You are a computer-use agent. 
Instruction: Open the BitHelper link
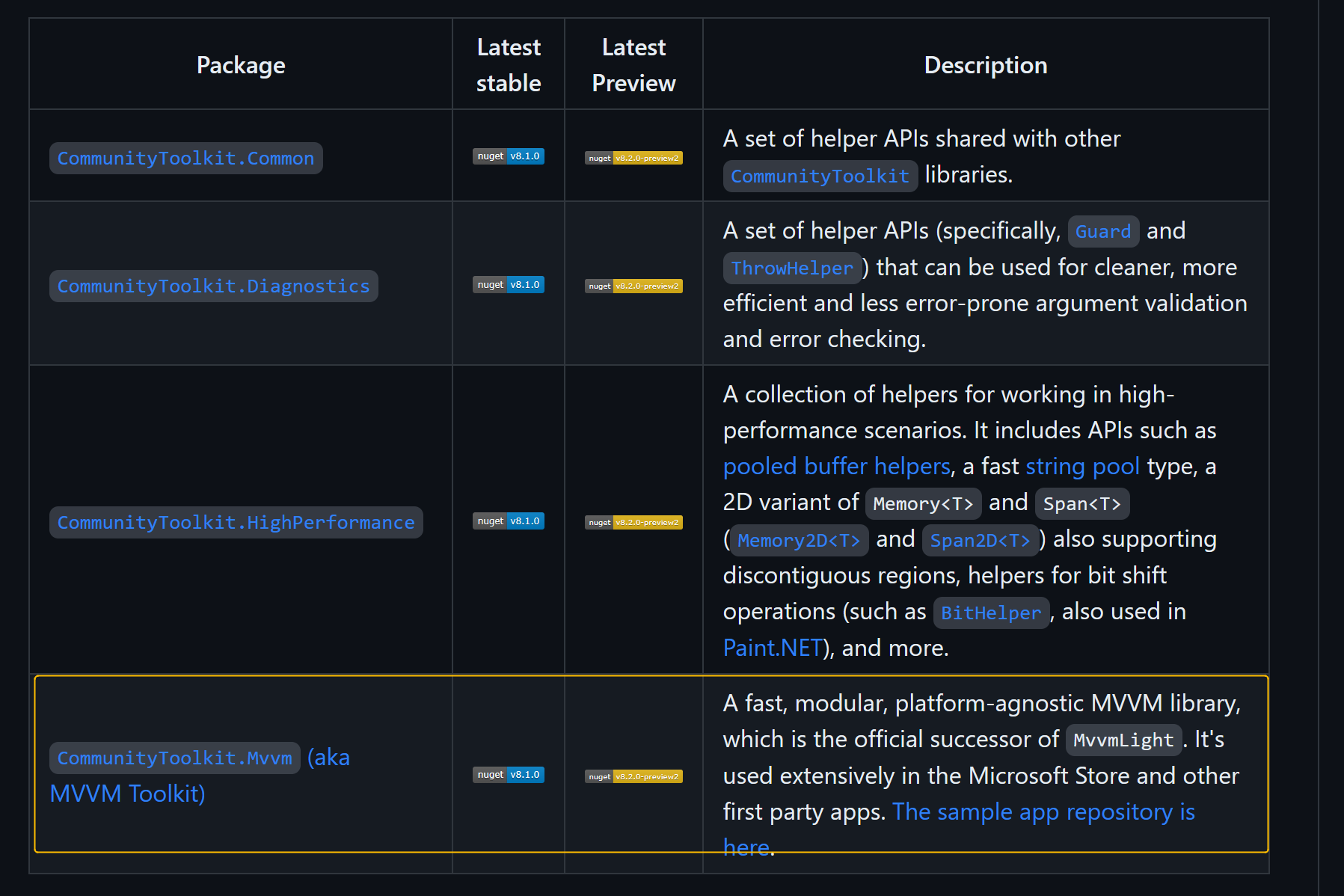(x=991, y=613)
